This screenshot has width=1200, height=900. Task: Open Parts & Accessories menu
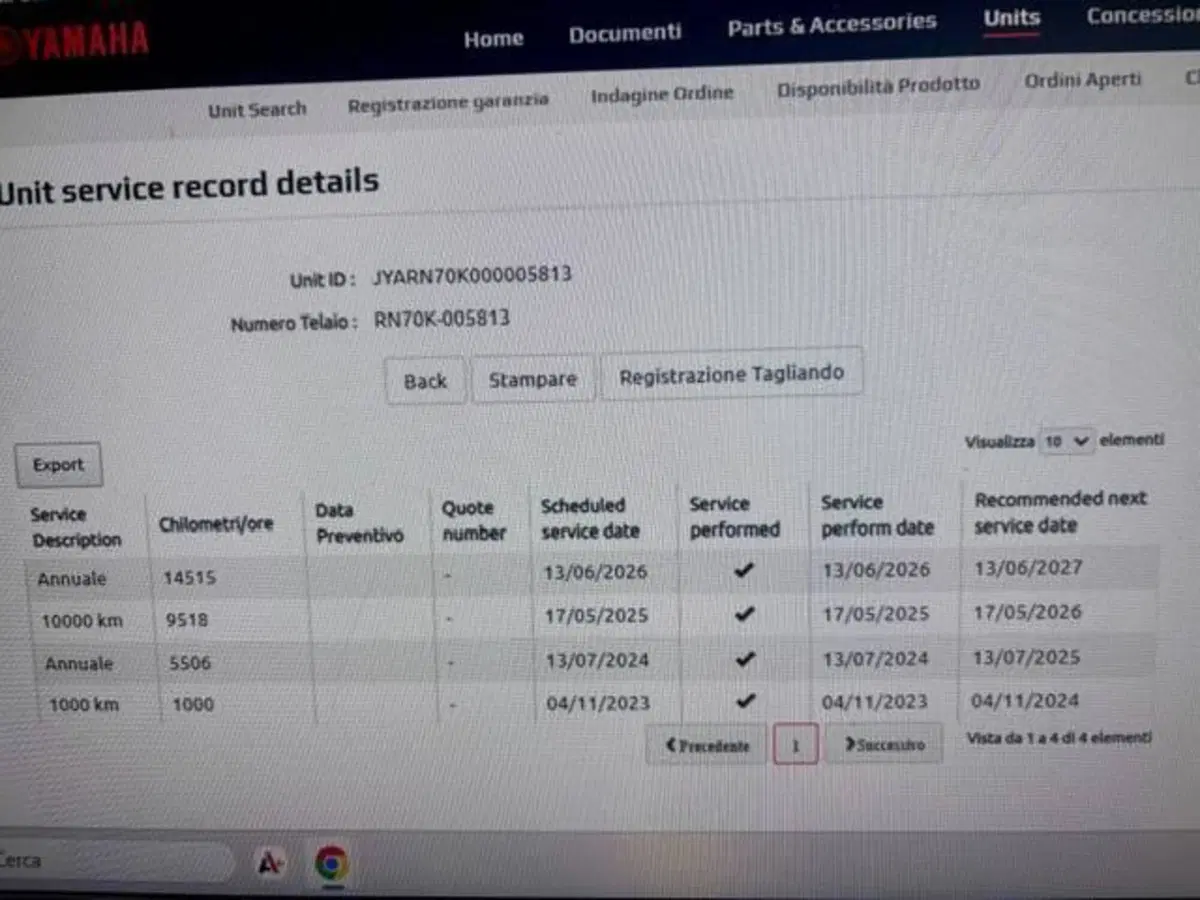832,25
